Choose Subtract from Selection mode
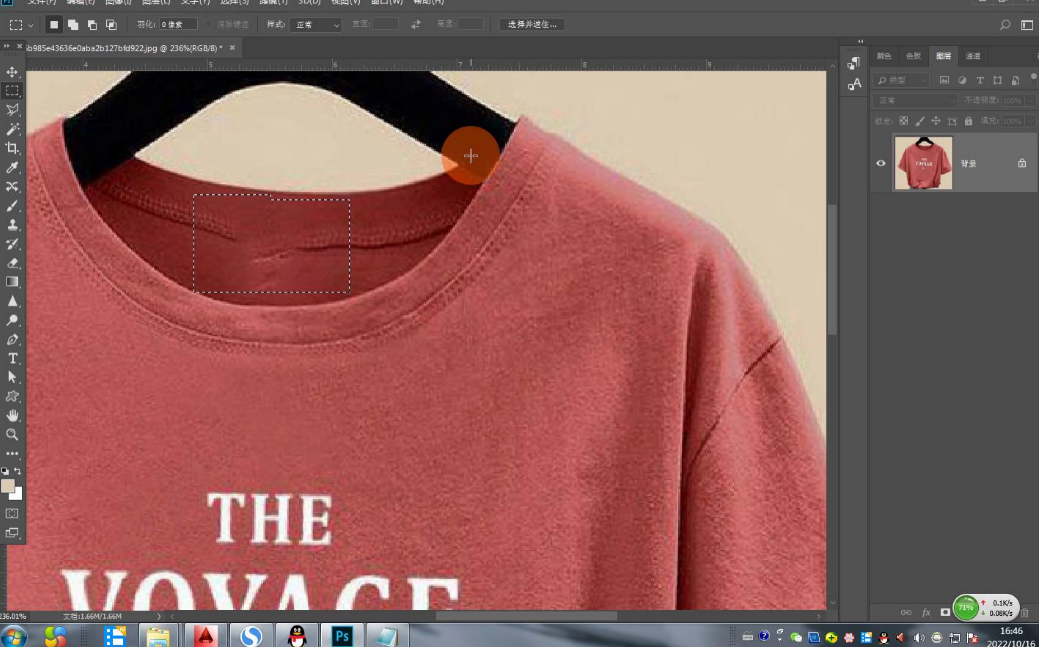The image size is (1039, 647). 92,25
